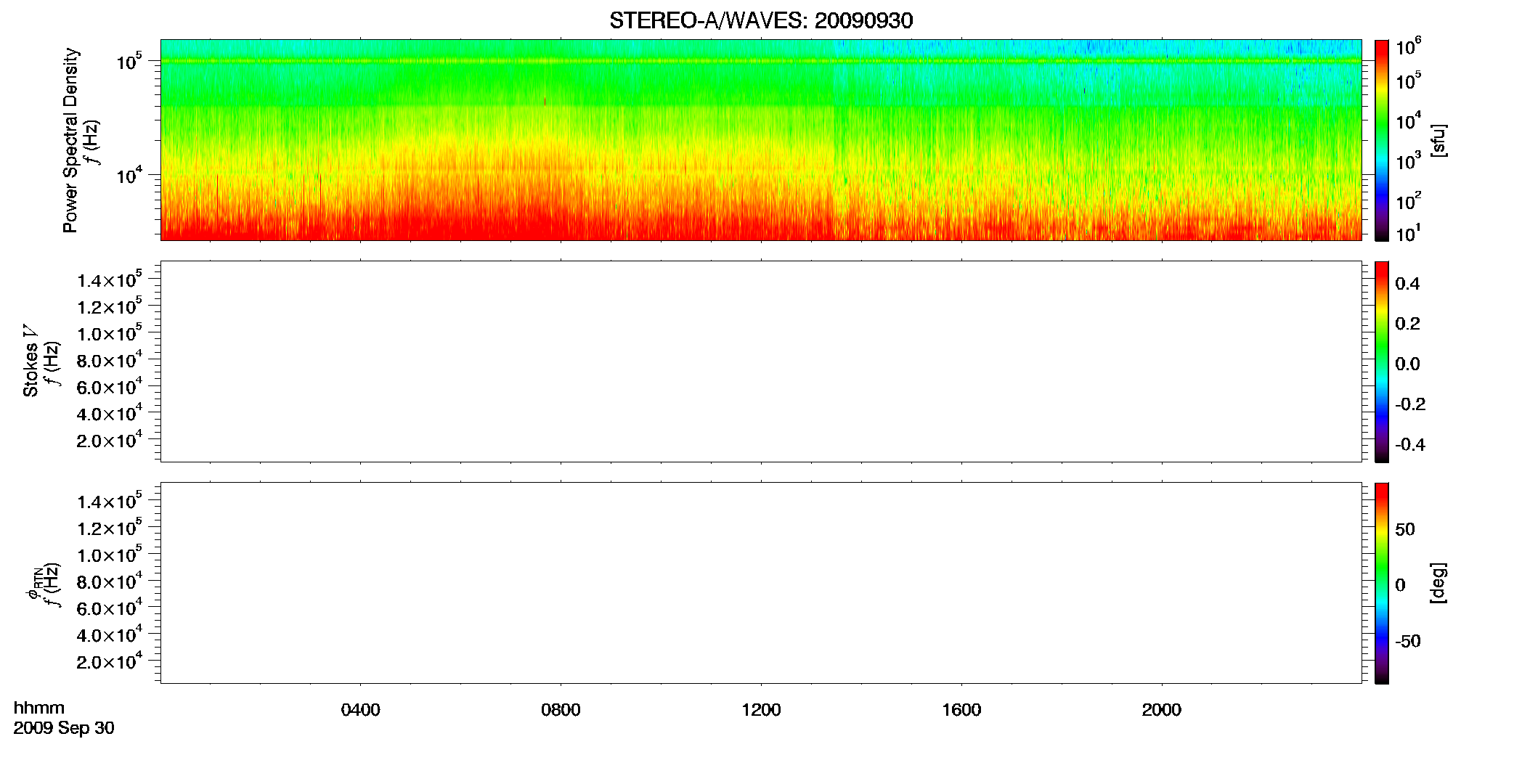Click the 2.0×10^4 tick in Stokes V panel

coord(110,440)
